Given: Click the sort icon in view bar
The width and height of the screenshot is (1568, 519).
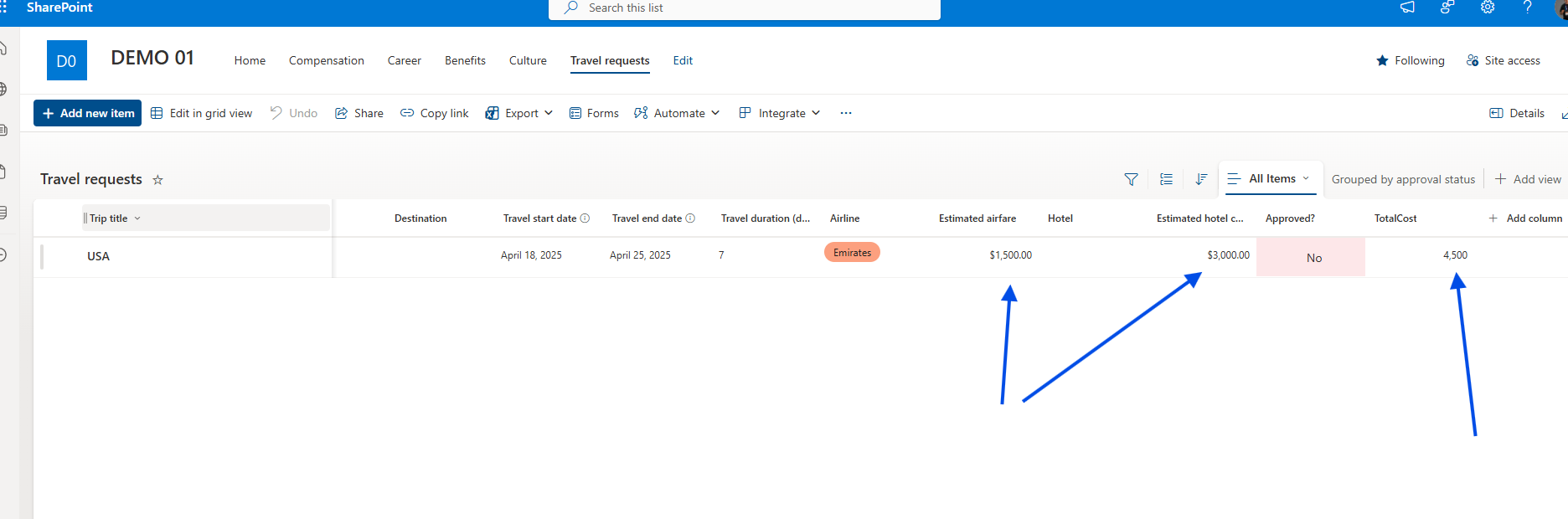Looking at the screenshot, I should tap(1201, 179).
